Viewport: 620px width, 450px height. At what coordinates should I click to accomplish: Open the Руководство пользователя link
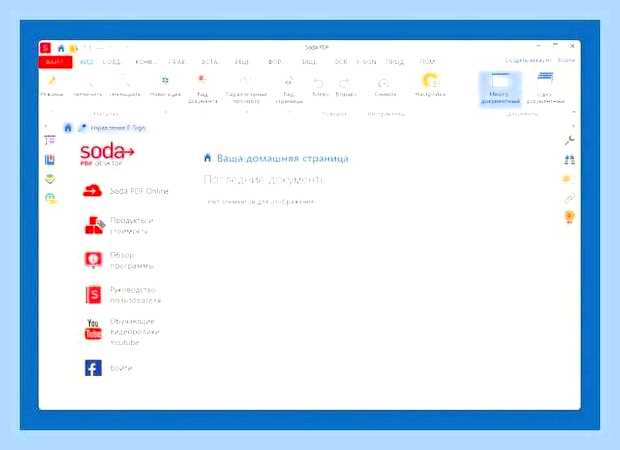coord(135,295)
